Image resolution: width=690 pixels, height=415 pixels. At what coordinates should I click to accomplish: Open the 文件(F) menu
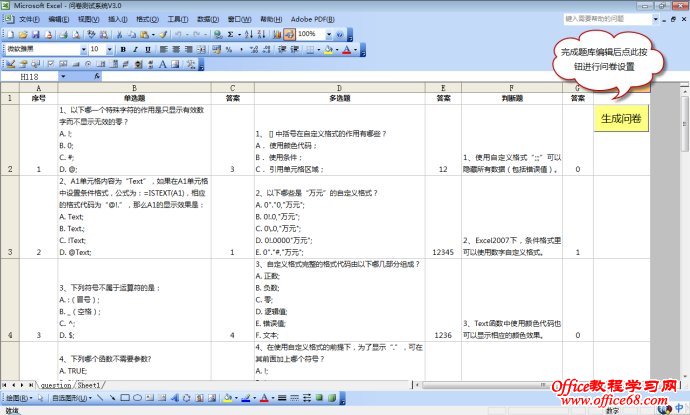[29, 19]
